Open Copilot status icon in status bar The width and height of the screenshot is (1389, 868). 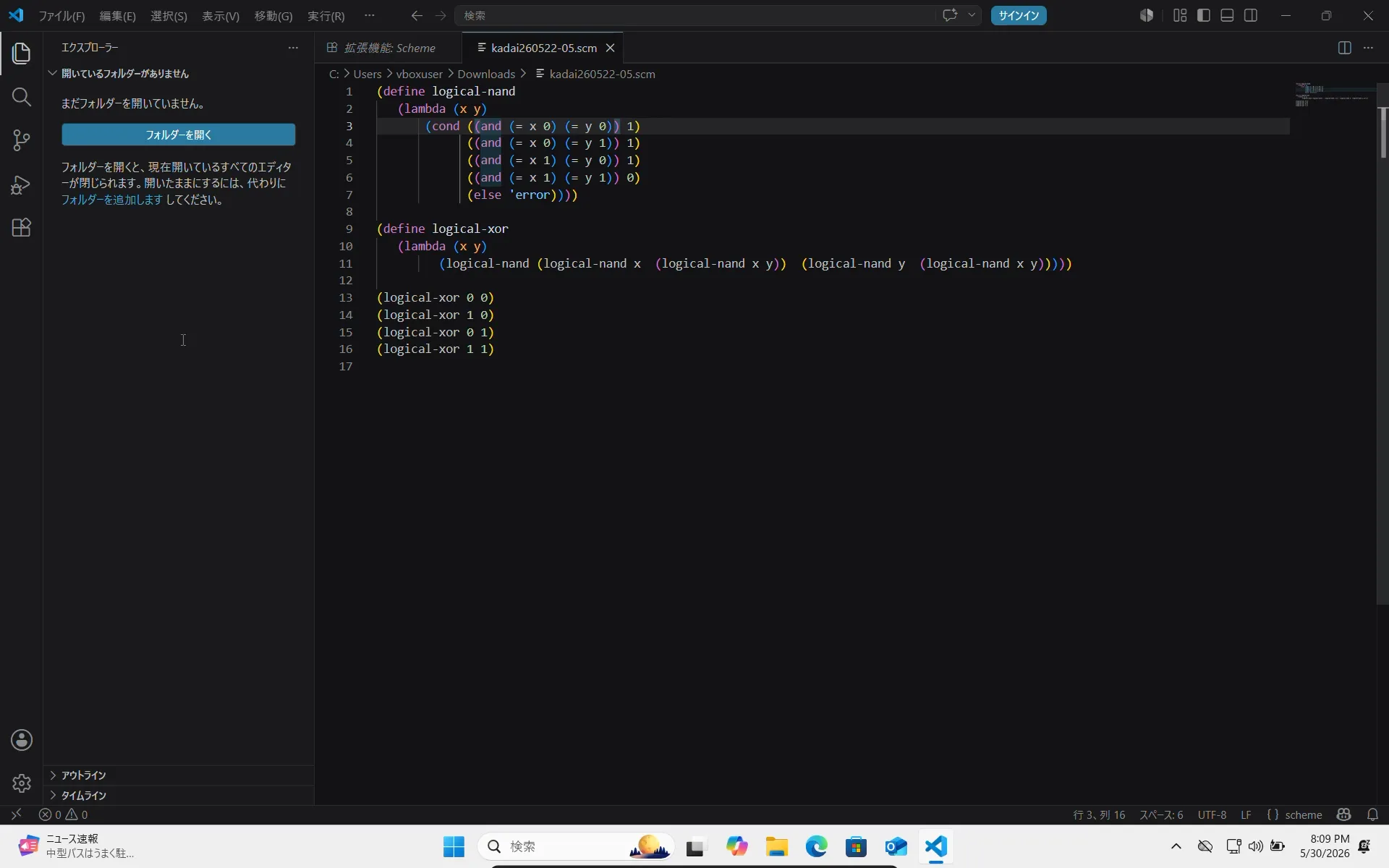[1343, 814]
